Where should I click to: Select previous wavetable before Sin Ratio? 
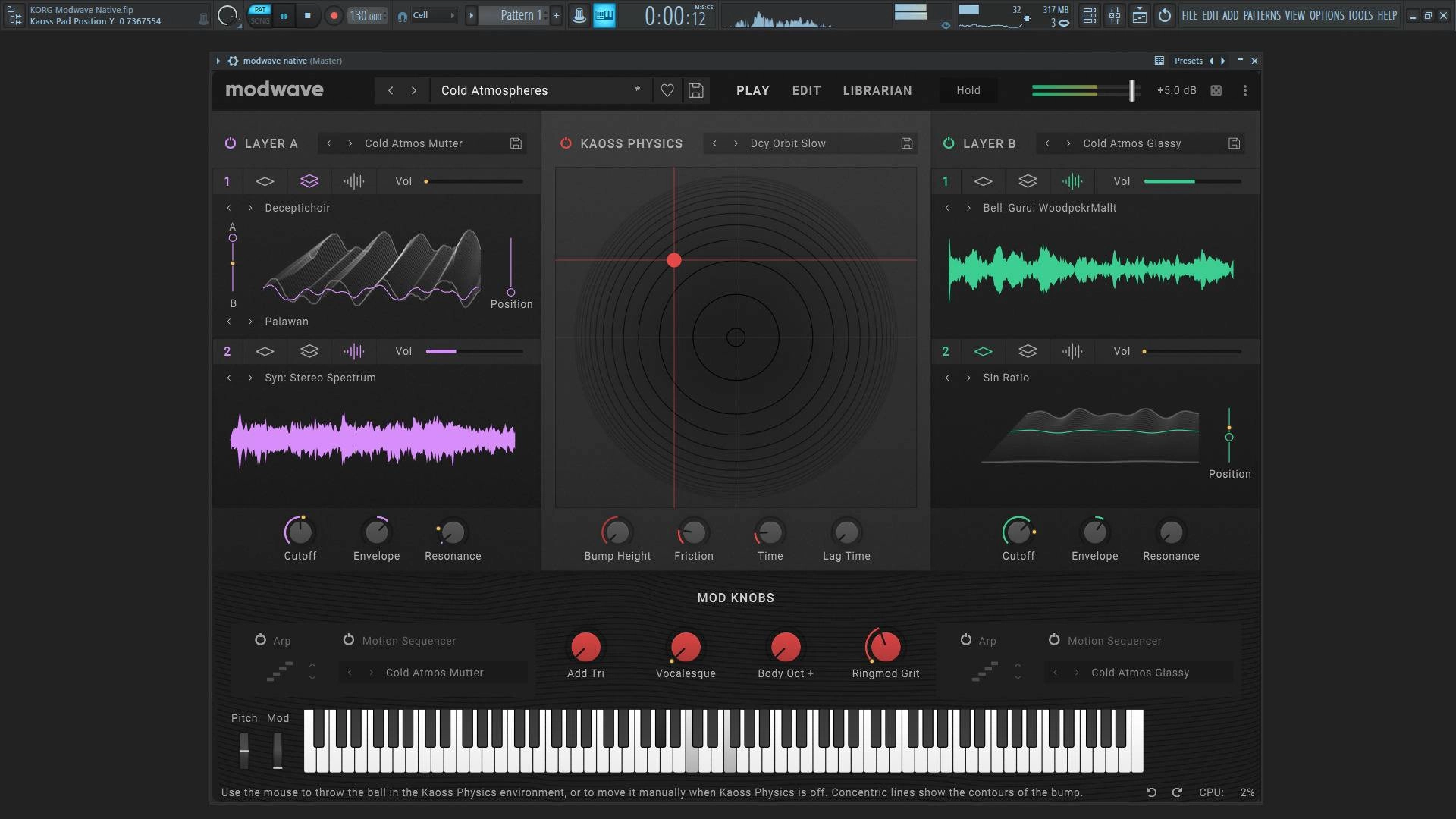946,378
